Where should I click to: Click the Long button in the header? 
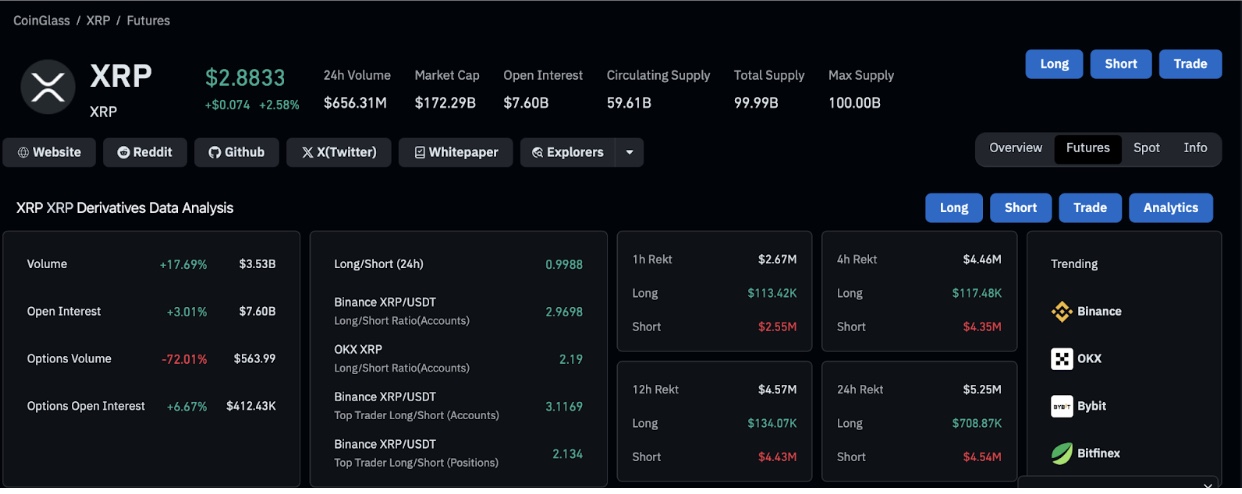1054,64
